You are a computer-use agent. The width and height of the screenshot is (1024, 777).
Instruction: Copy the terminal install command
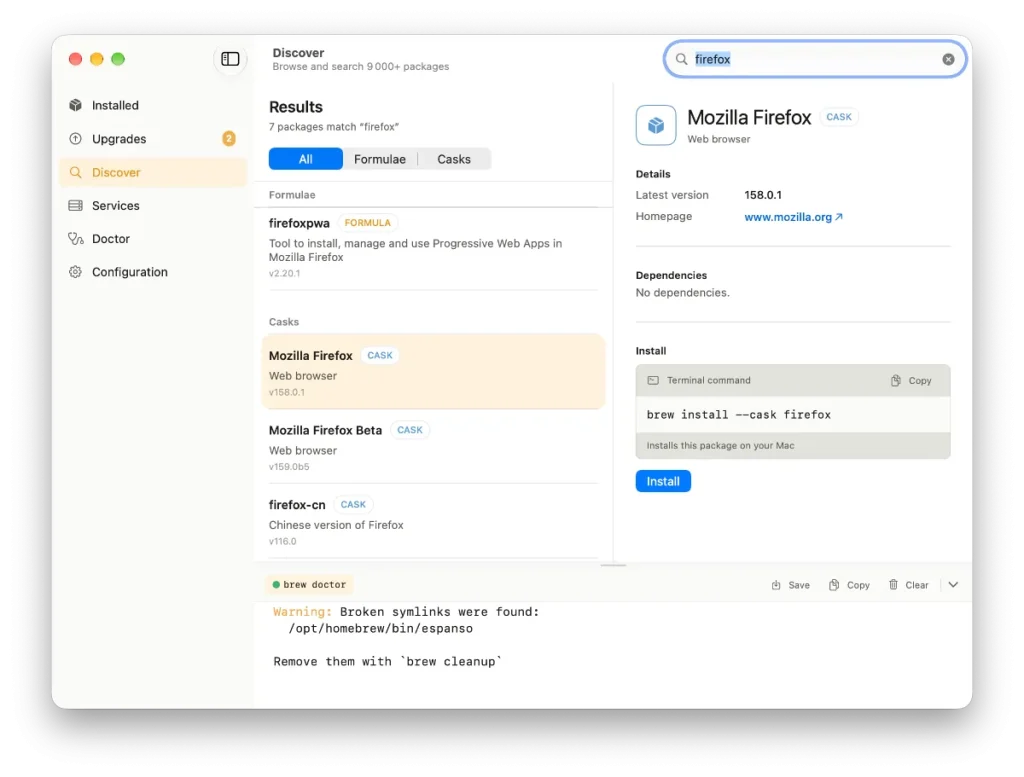pos(911,381)
